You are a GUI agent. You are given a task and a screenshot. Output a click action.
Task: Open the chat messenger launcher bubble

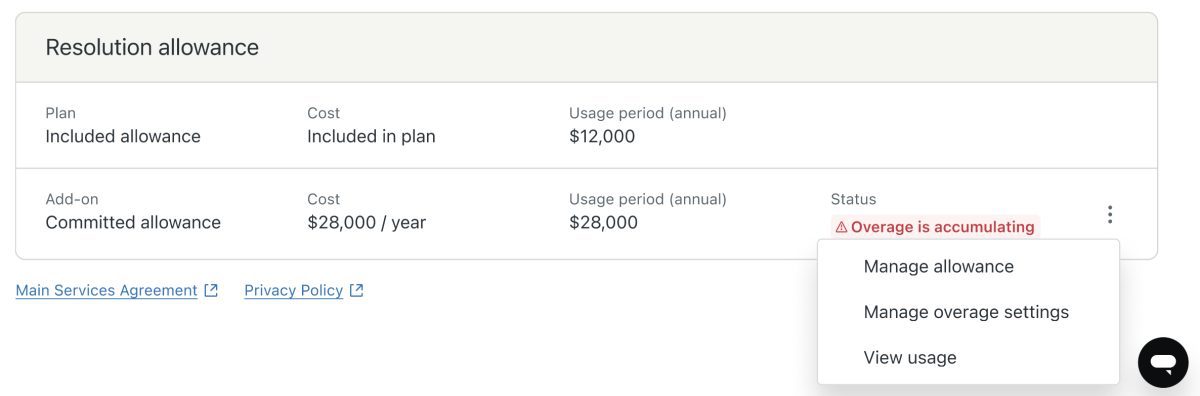point(1163,362)
